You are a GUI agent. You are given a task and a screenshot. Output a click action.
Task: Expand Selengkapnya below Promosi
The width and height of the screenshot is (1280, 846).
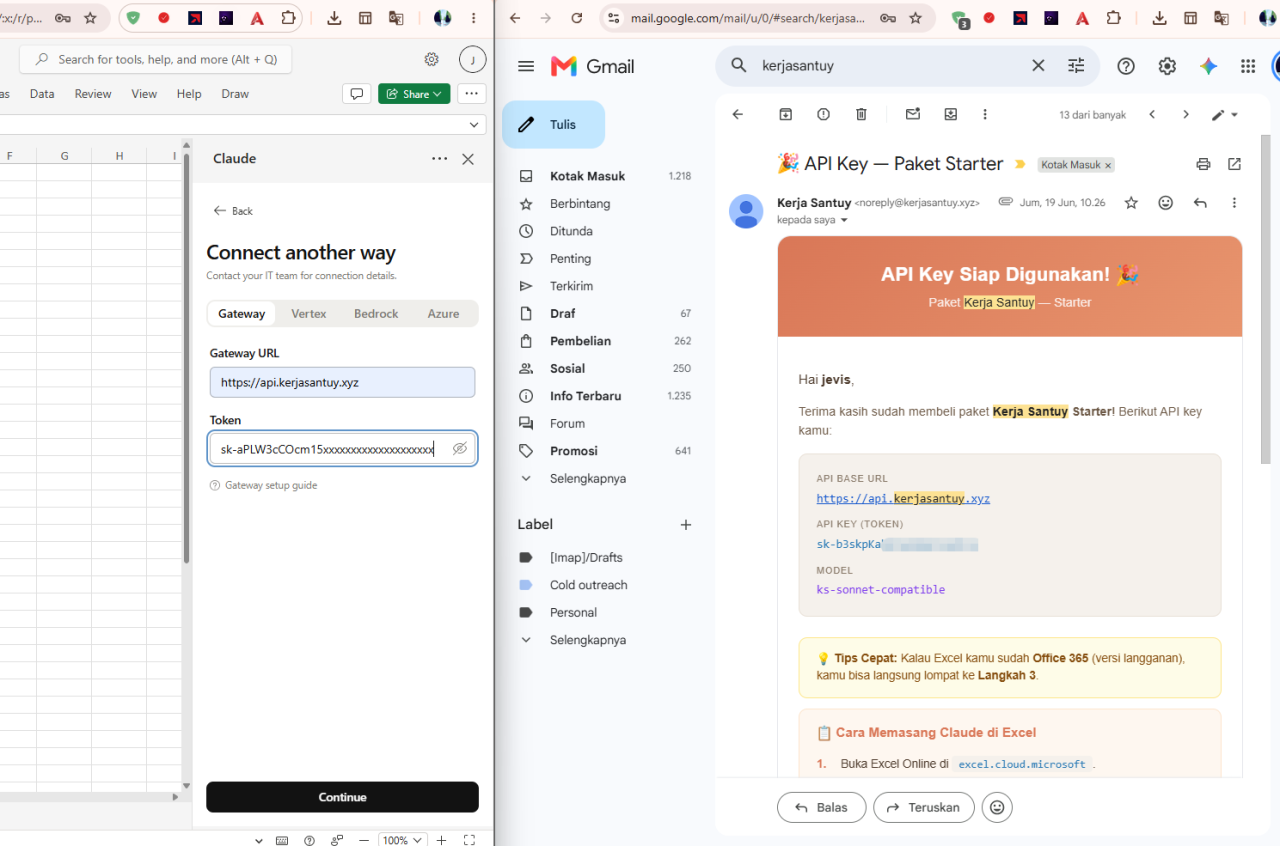(588, 479)
